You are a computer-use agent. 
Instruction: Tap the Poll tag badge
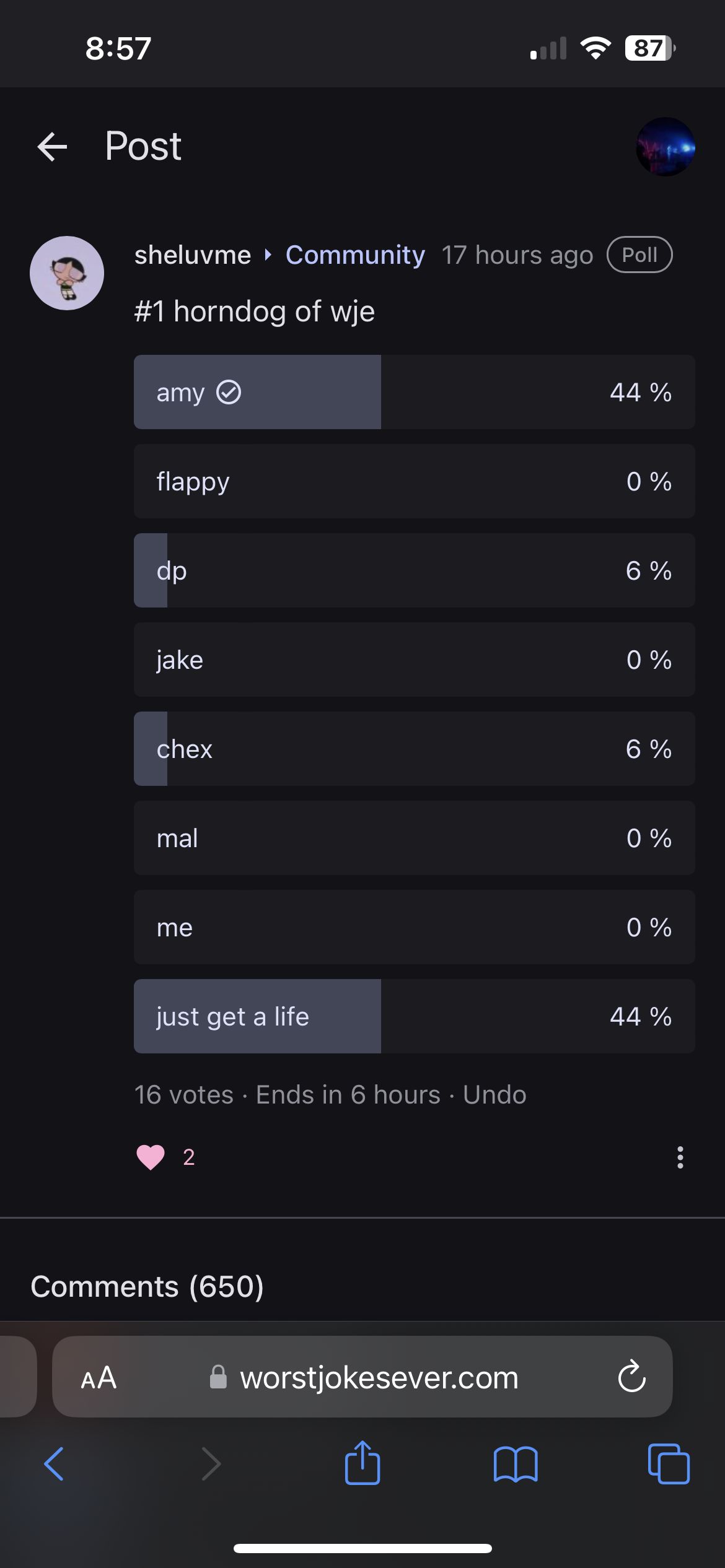coord(639,255)
